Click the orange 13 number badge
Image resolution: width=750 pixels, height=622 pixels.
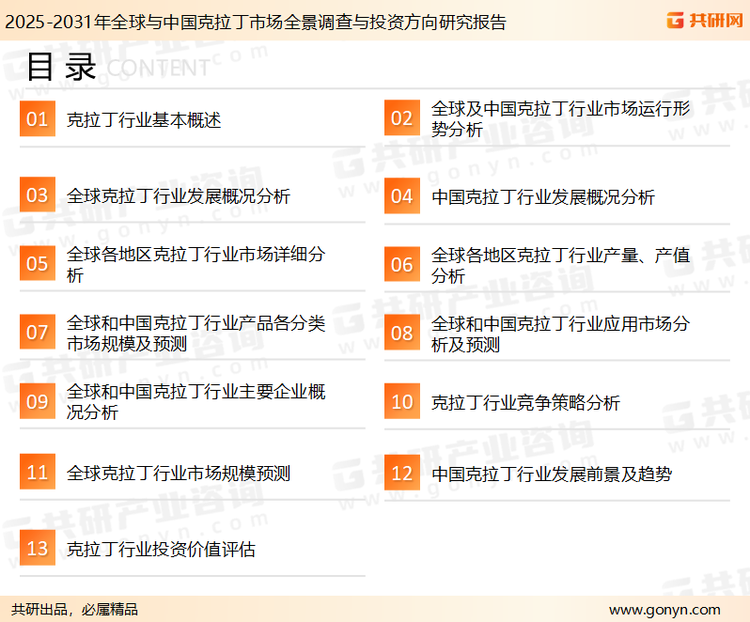[x=37, y=548]
